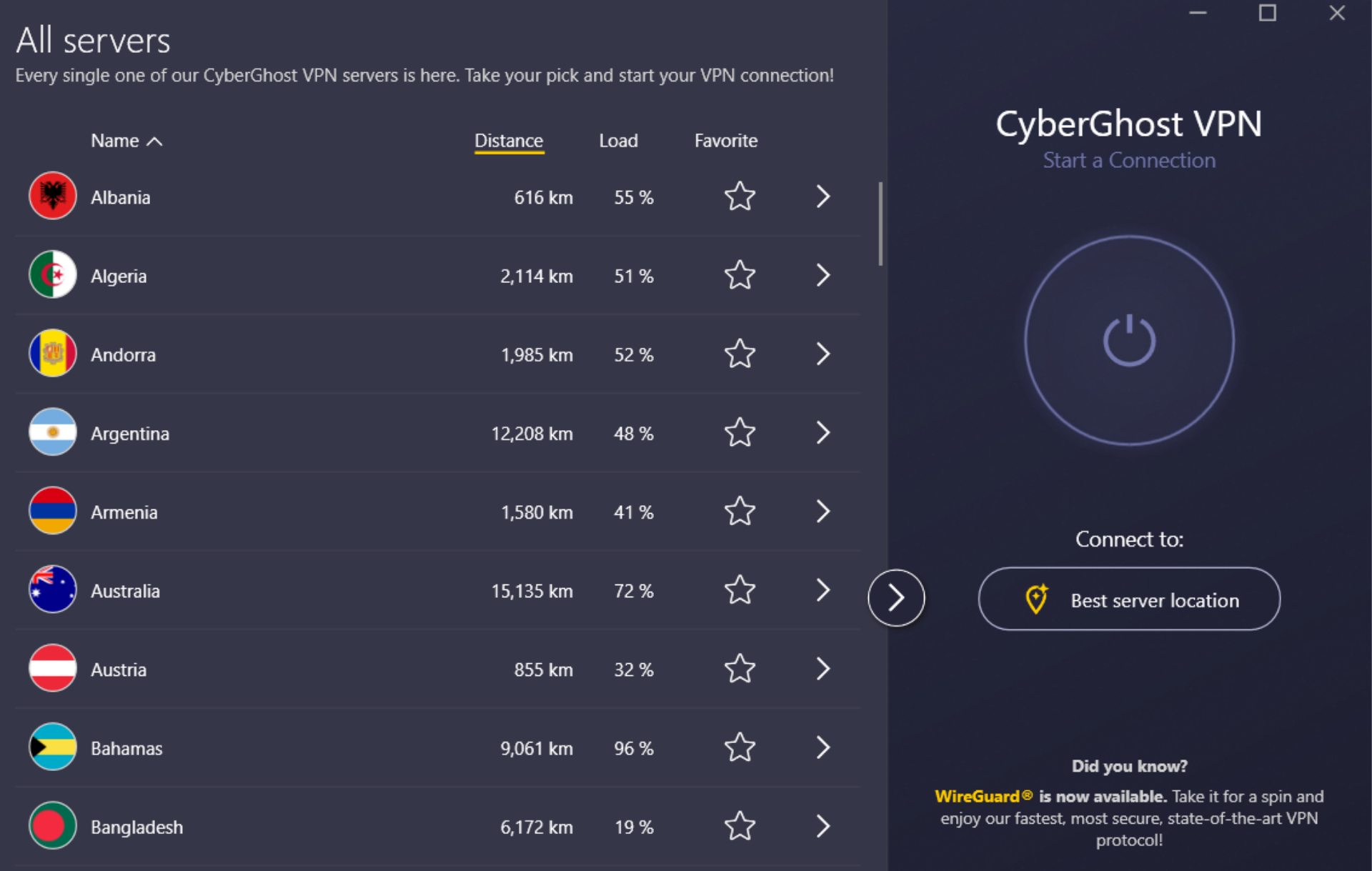
Task: Click the Algeria flag icon
Action: (x=51, y=275)
